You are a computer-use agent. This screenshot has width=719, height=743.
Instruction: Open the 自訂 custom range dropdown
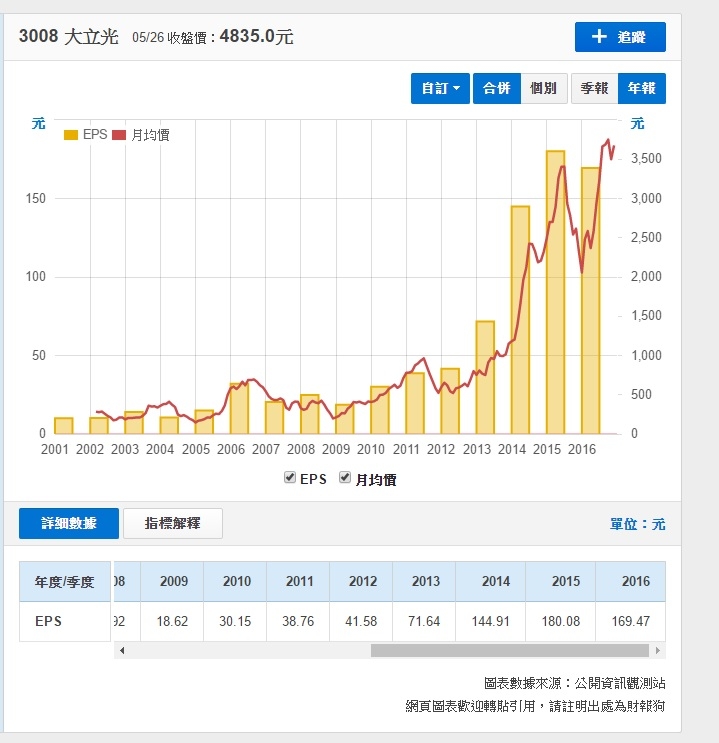[x=440, y=88]
